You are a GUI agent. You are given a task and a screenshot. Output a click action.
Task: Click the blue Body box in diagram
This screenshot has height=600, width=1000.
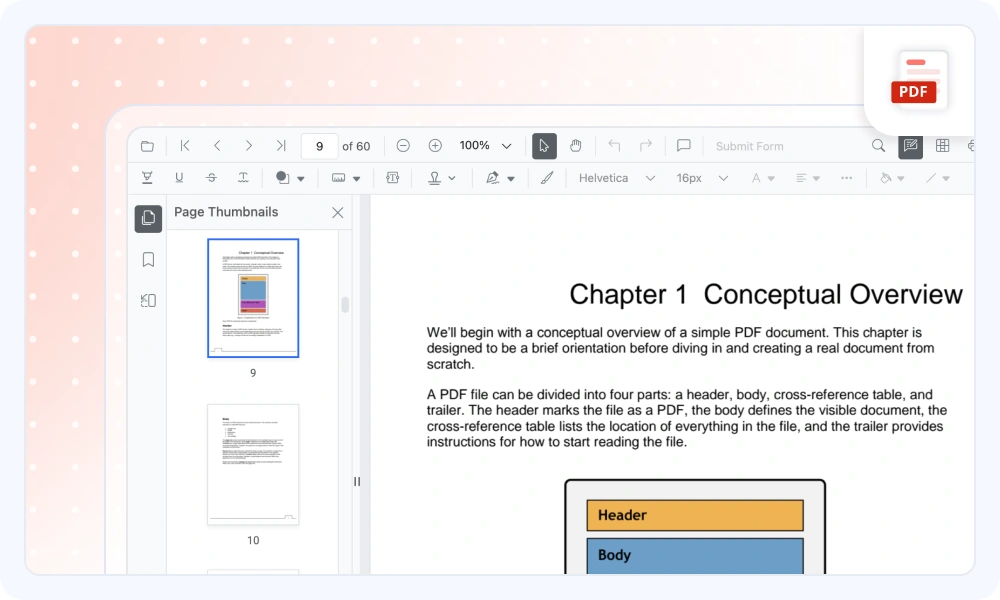tap(695, 556)
